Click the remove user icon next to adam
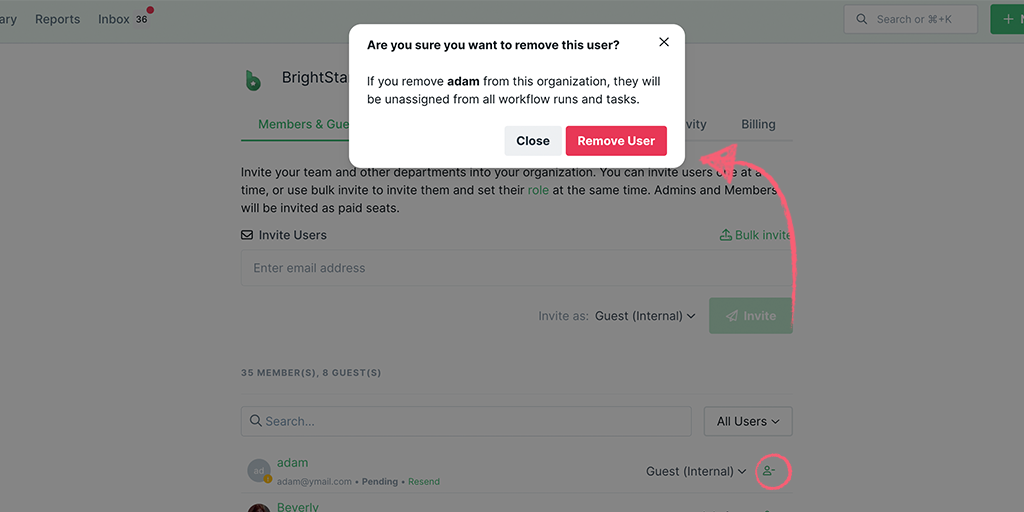This screenshot has height=512, width=1024. (769, 471)
